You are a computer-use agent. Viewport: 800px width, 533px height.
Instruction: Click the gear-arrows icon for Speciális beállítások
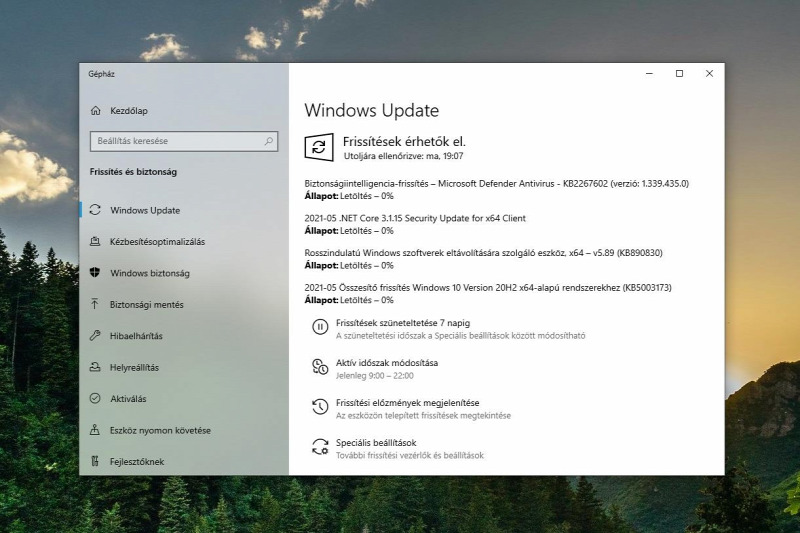click(x=320, y=447)
